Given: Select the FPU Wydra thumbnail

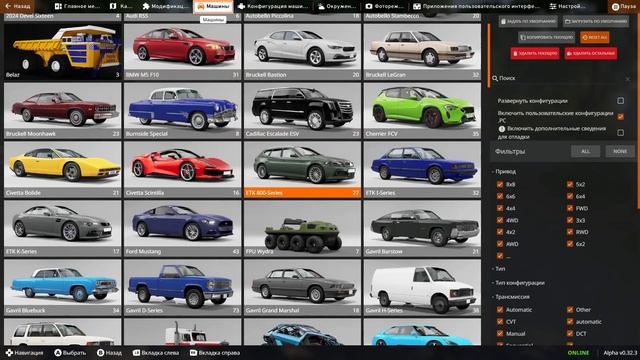Looking at the screenshot, I should [302, 228].
